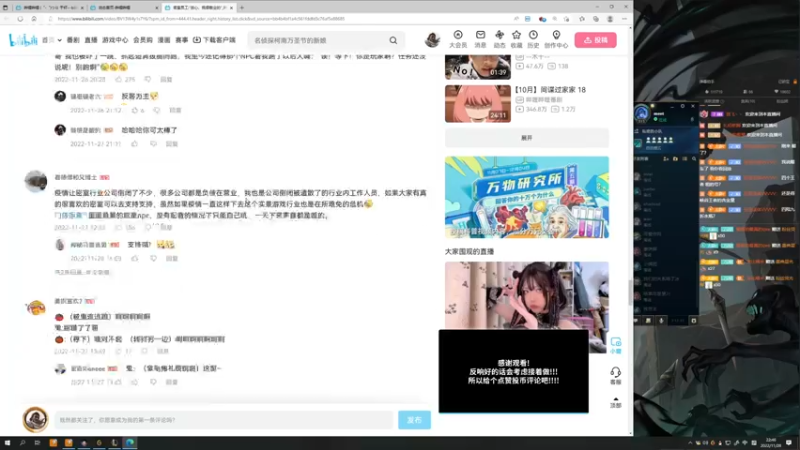Screen dimensions: 800x450
Task: Reply to the '哈哈哈你可太棒了' comment
Action: pyautogui.click(x=172, y=144)
